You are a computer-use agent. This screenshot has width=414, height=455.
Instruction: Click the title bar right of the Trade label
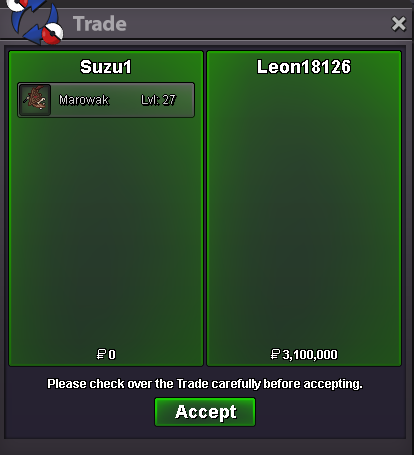tap(257, 24)
